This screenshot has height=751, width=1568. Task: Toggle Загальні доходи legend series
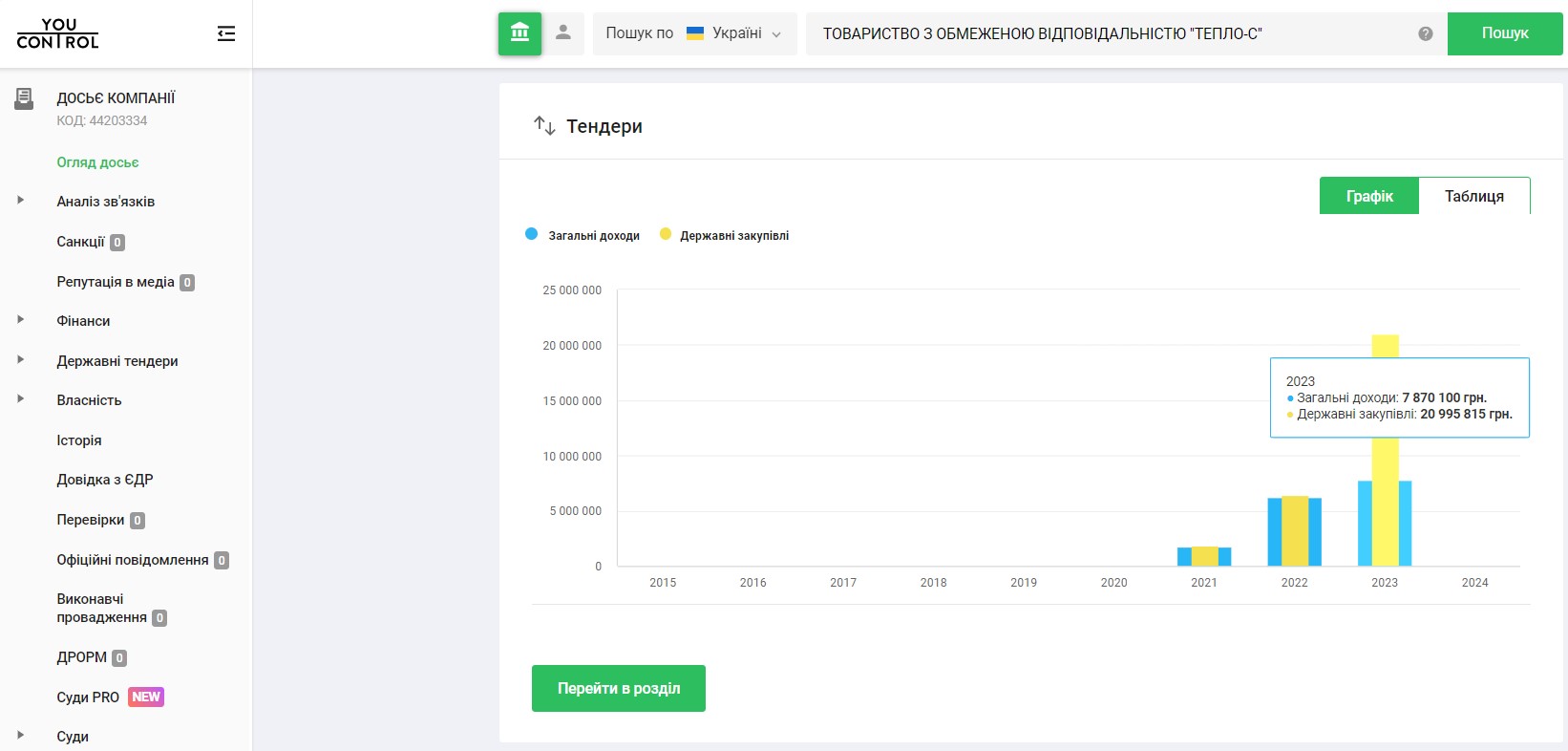tap(583, 235)
